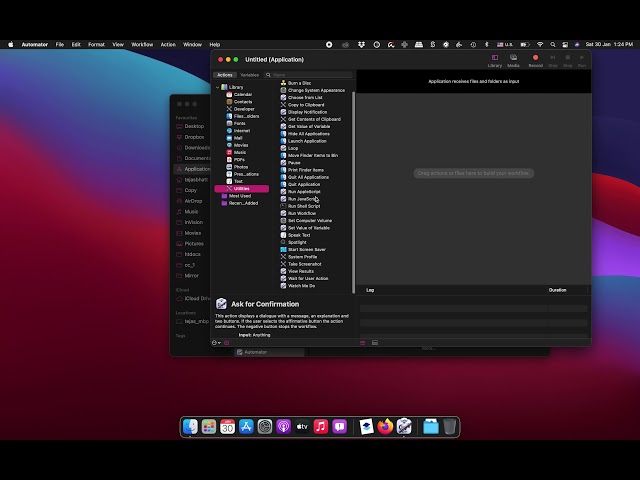Select Move Finder Items to Bin action
This screenshot has height=480, width=640.
click(312, 156)
